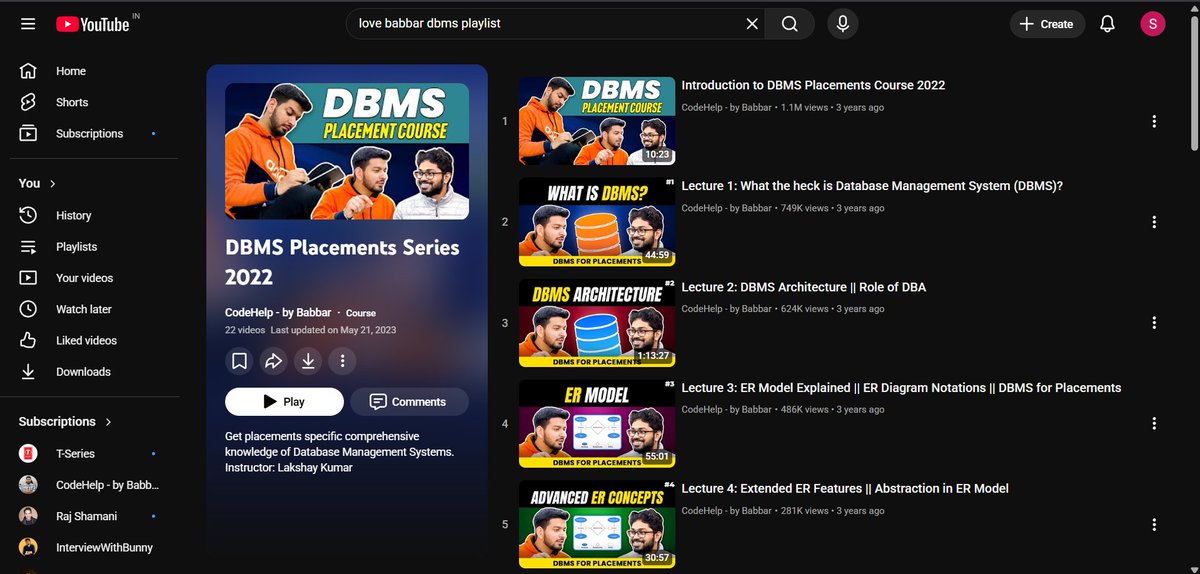Go to YouTube home via logo
The image size is (1200, 574).
point(93,24)
